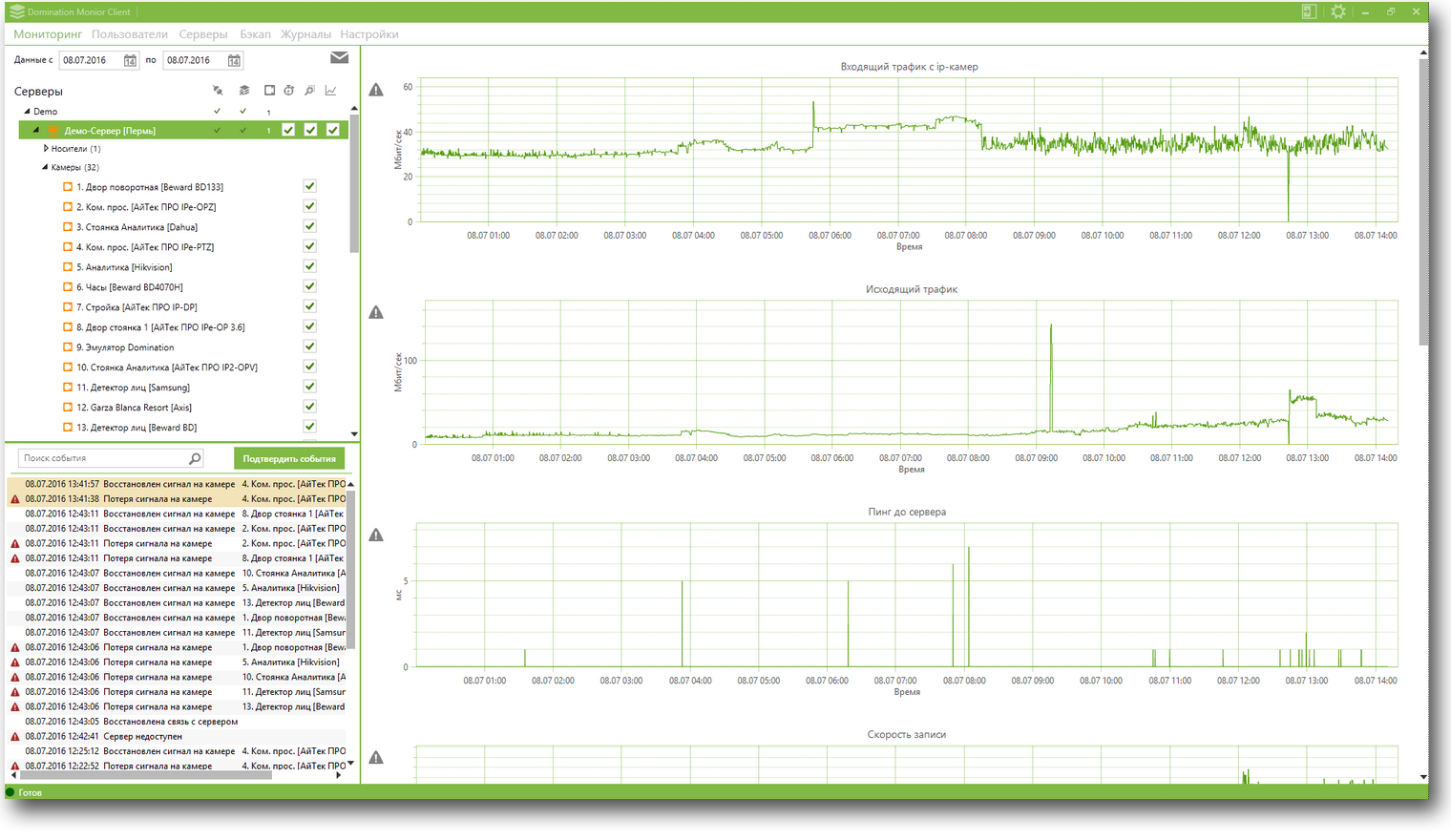The width and height of the screenshot is (1451, 840).
Task: Toggle checkbox for 10. Стоянка Аналитика camera
Action: [310, 367]
